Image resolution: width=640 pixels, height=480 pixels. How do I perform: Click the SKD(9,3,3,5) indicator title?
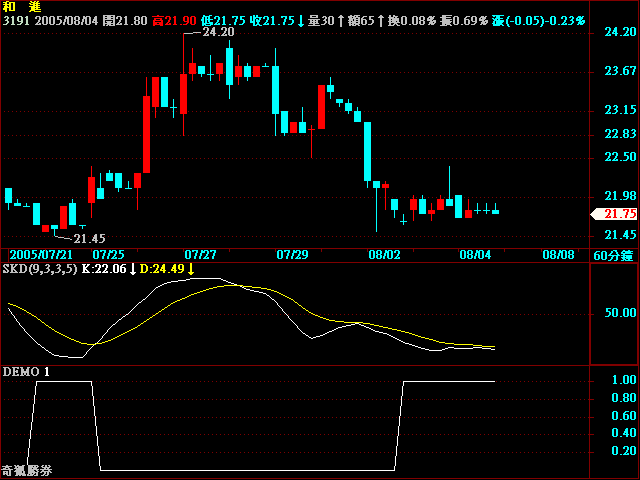point(40,269)
